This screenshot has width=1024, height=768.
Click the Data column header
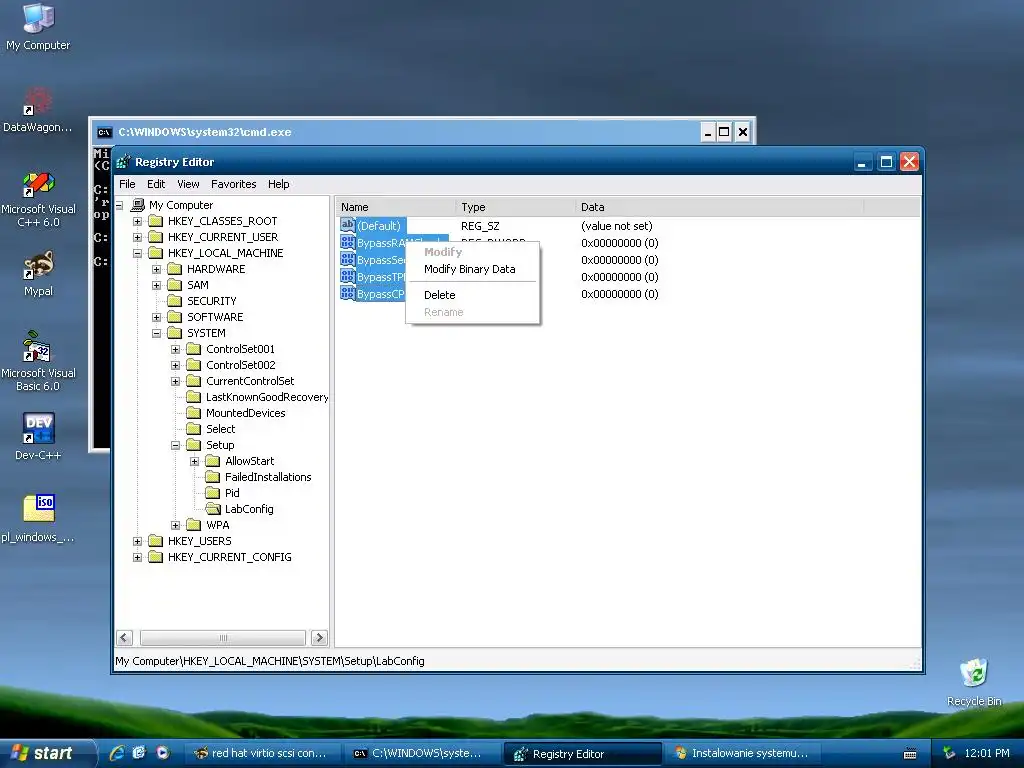719,207
